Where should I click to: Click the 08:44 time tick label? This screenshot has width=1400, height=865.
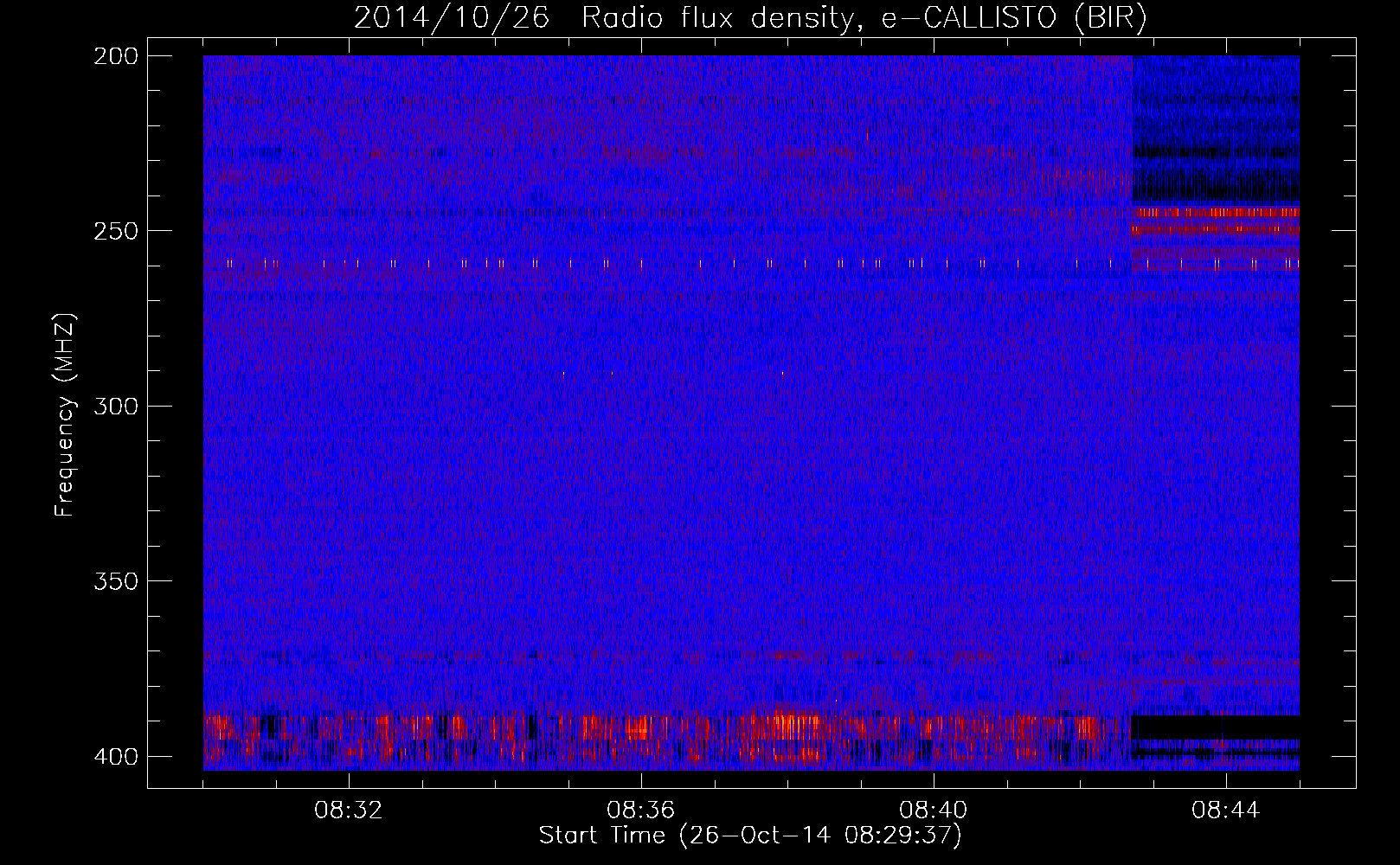[x=1226, y=811]
